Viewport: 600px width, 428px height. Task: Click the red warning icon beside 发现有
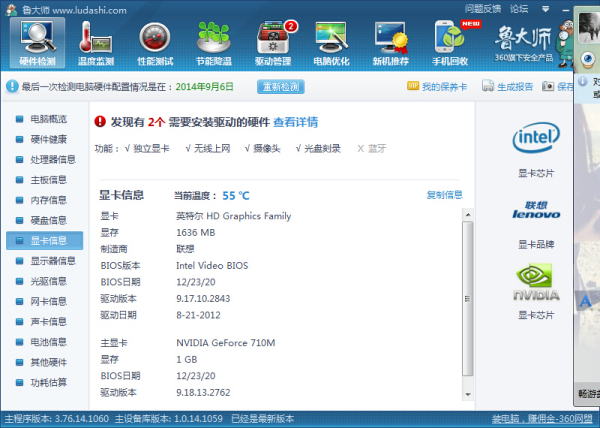coord(100,122)
